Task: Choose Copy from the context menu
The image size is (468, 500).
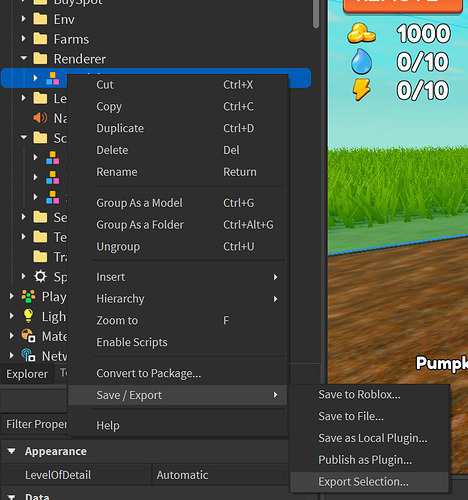Action: (x=178, y=107)
